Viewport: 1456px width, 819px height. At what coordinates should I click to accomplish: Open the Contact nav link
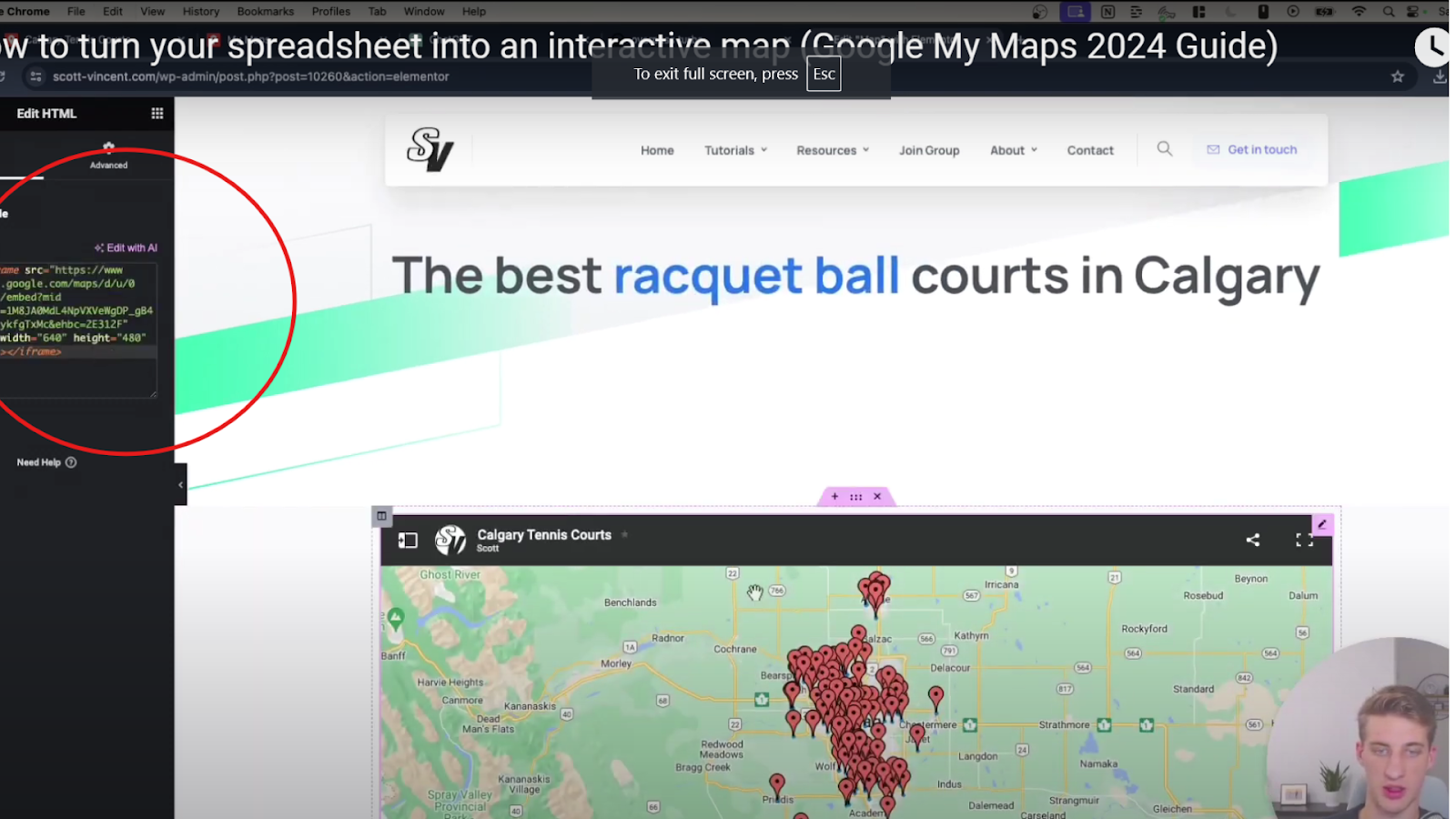coord(1090,150)
